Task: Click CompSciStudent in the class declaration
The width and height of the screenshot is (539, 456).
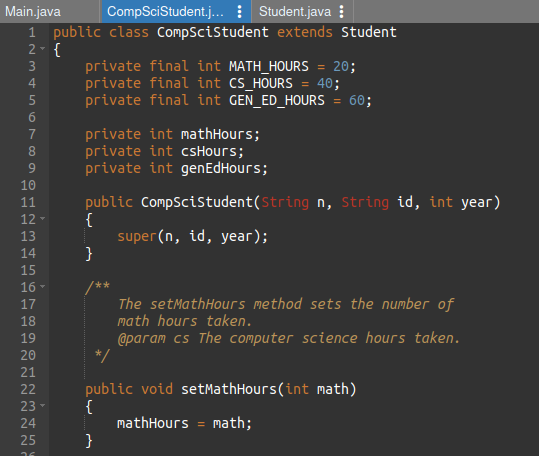Action: click(x=213, y=32)
